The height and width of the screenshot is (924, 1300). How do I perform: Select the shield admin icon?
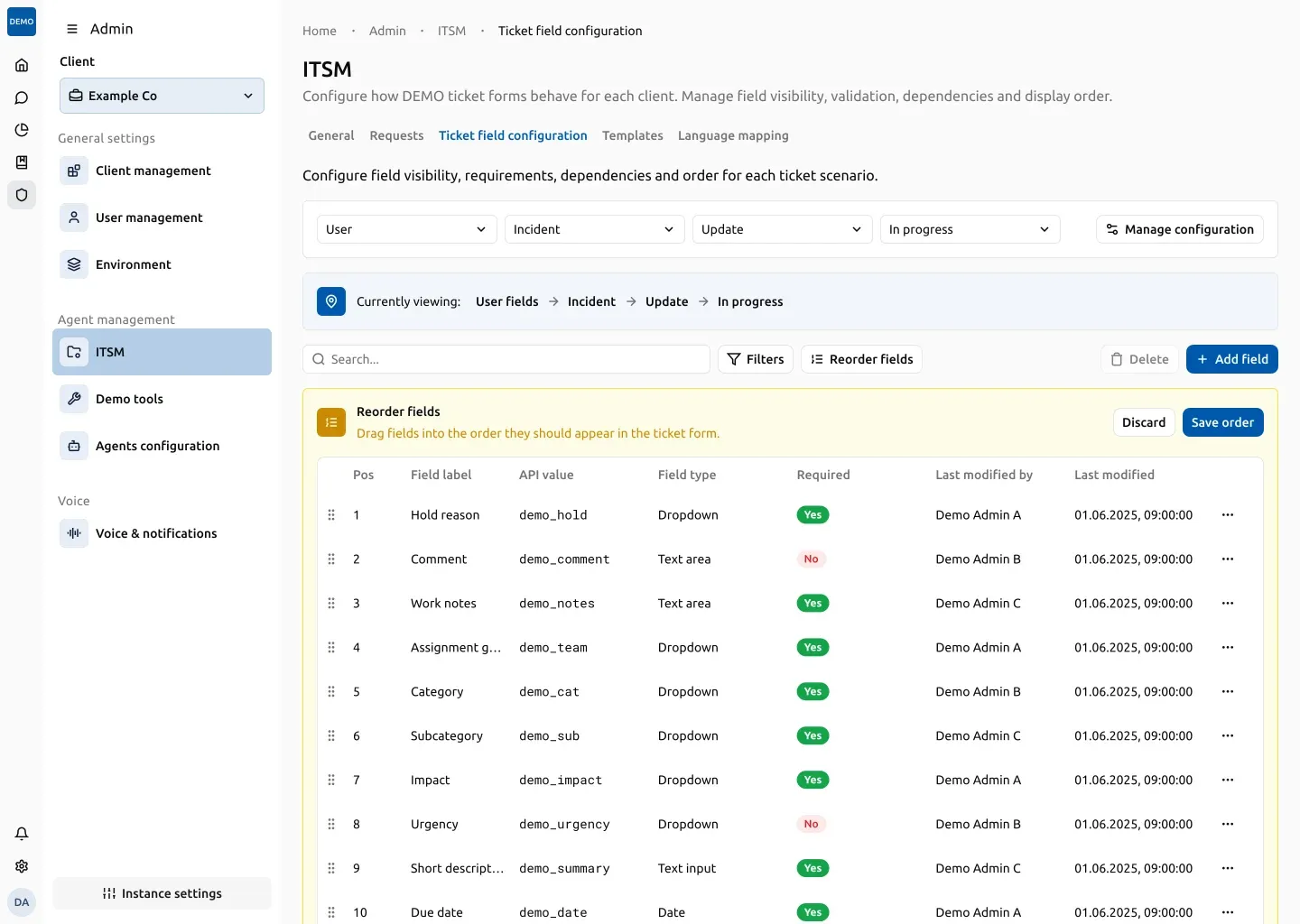[22, 195]
